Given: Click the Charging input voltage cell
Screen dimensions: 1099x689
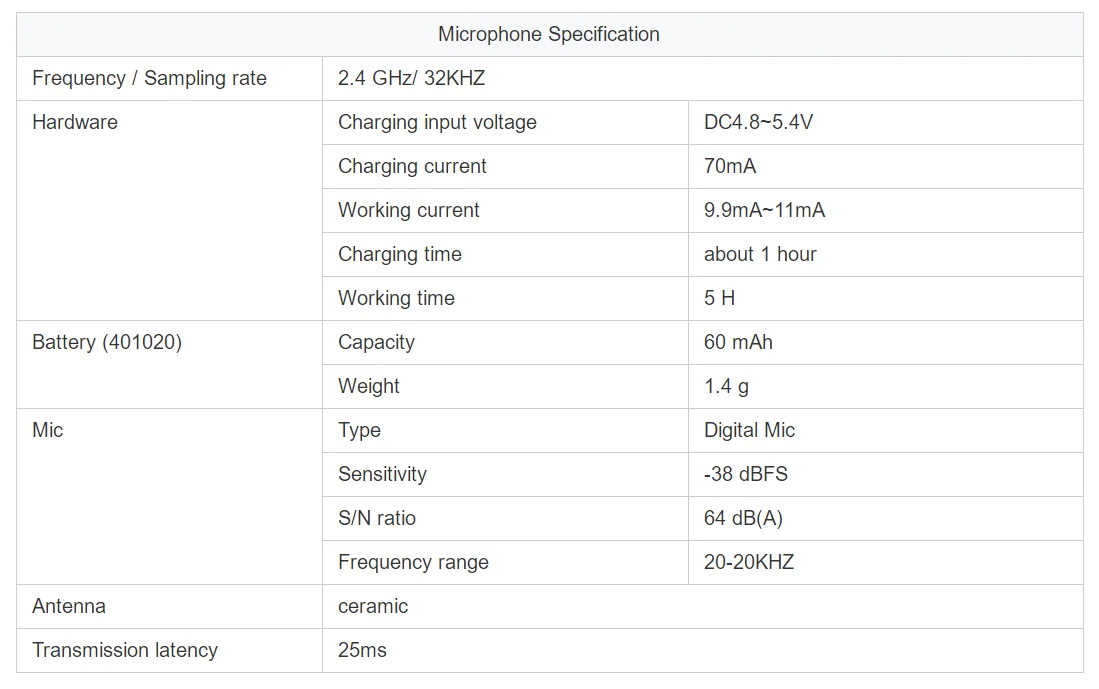Looking at the screenshot, I should (x=437, y=122).
